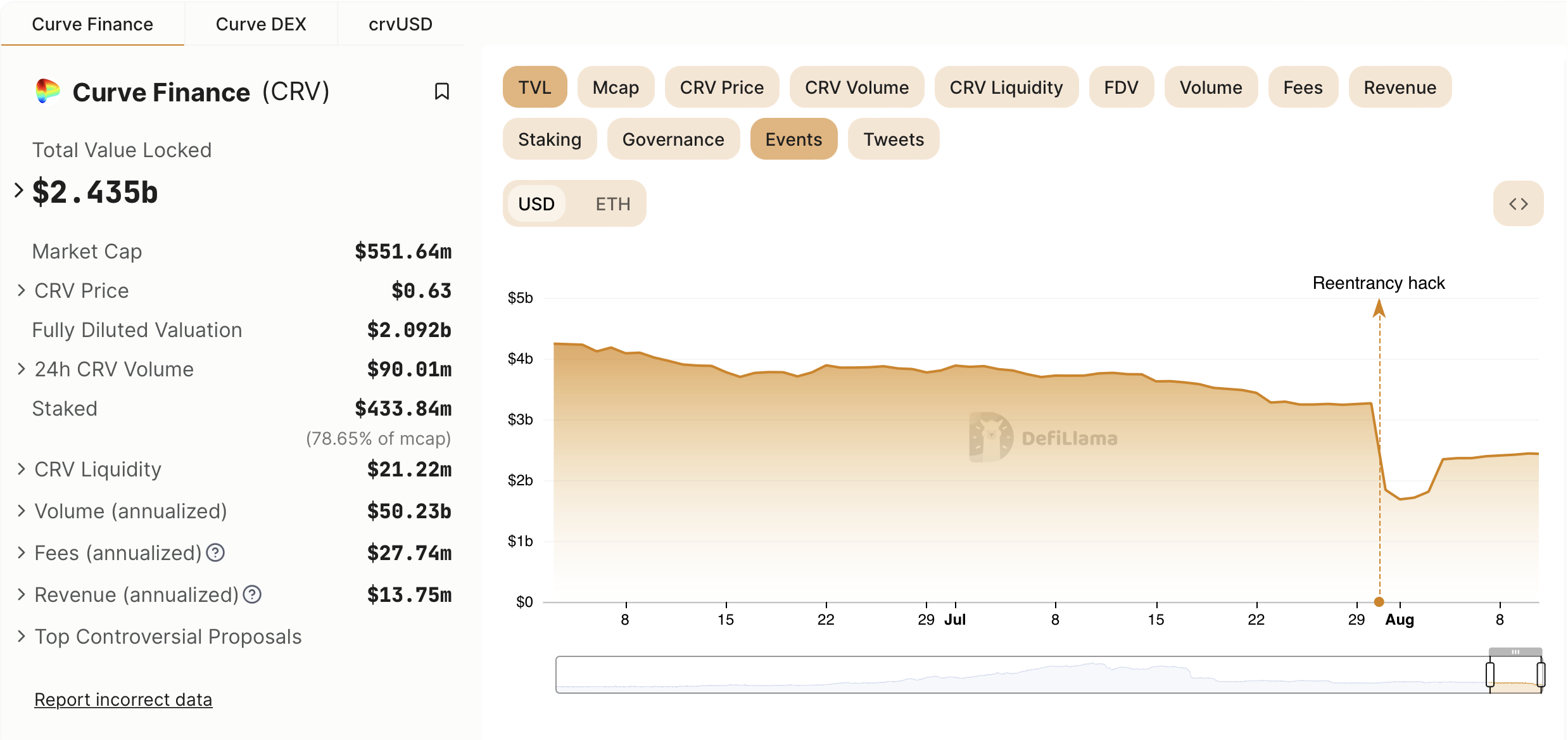Bookmark Curve Finance protocol

[x=442, y=91]
